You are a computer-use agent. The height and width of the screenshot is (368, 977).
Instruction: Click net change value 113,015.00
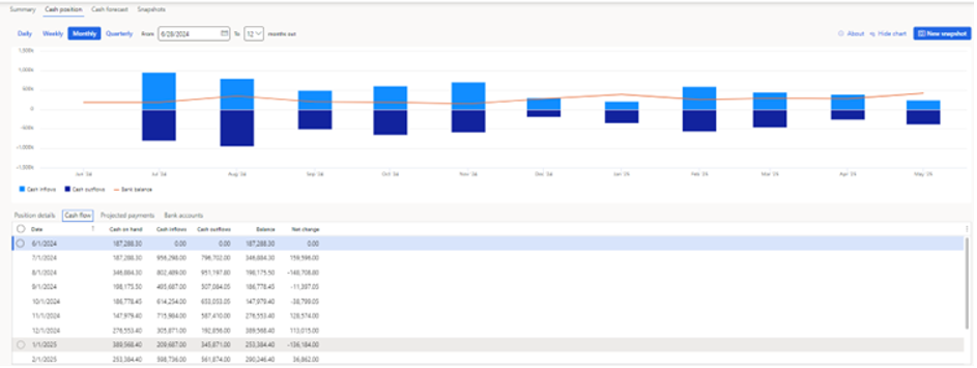[x=305, y=330]
